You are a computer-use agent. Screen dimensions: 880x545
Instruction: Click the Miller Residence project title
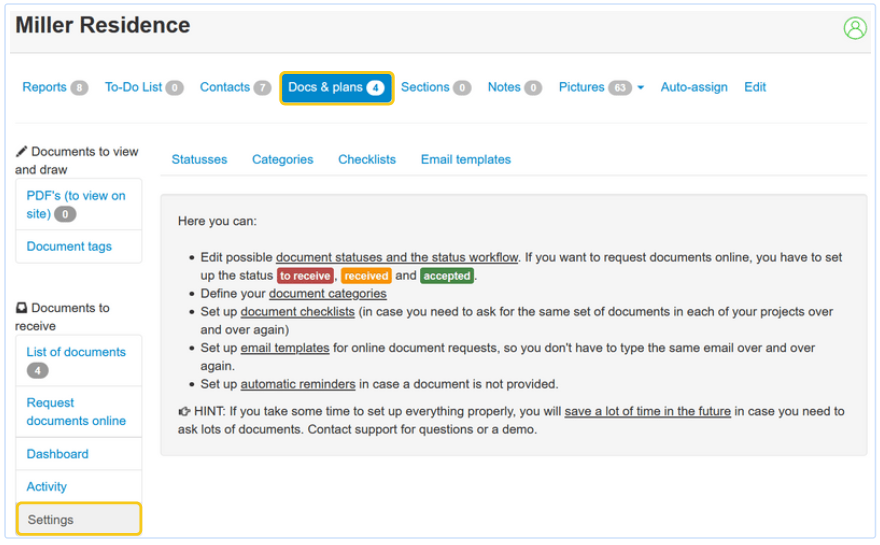(x=103, y=26)
